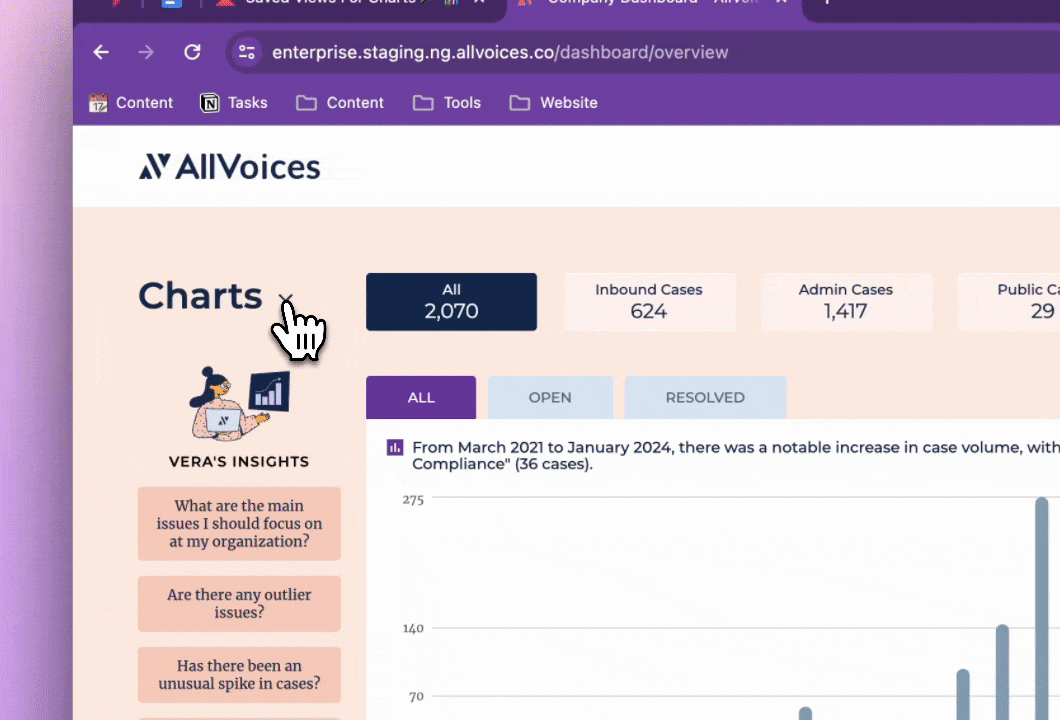Click the browser back arrow
Image resolution: width=1060 pixels, height=720 pixels.
101,52
